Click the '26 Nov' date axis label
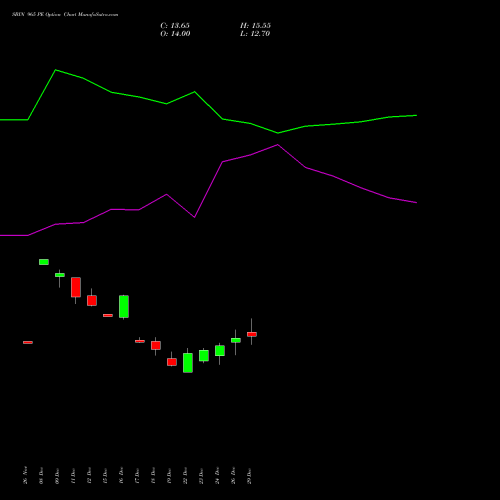 [x=25, y=475]
